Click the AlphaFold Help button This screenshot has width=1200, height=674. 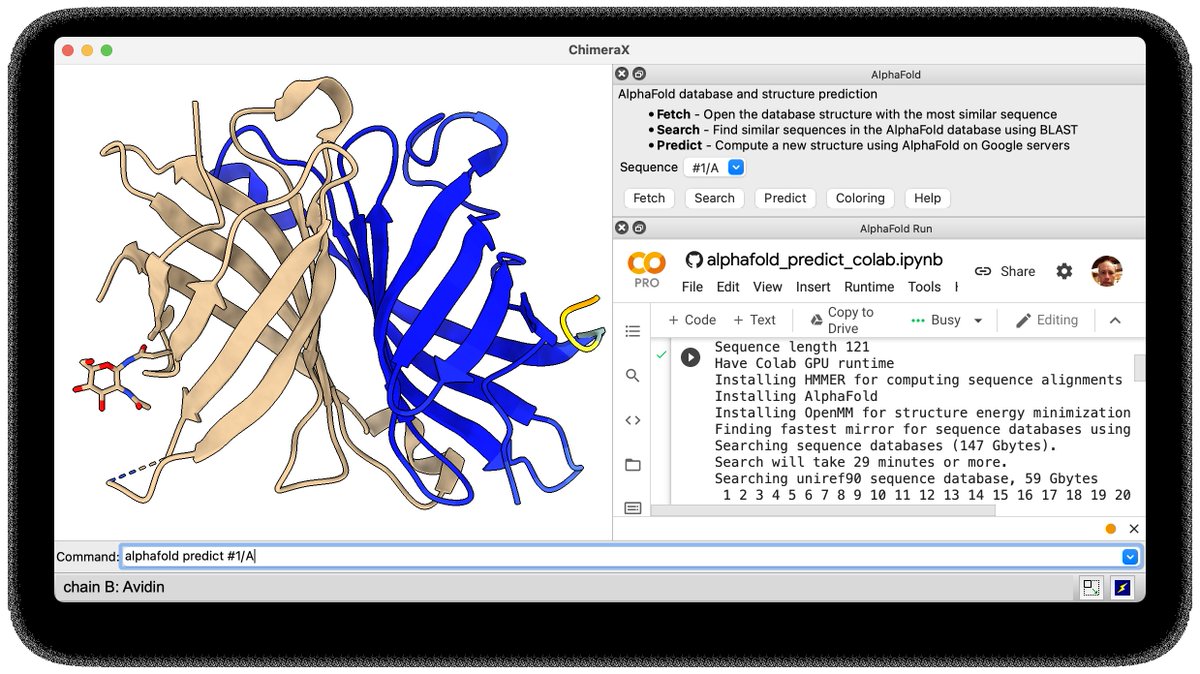point(927,198)
